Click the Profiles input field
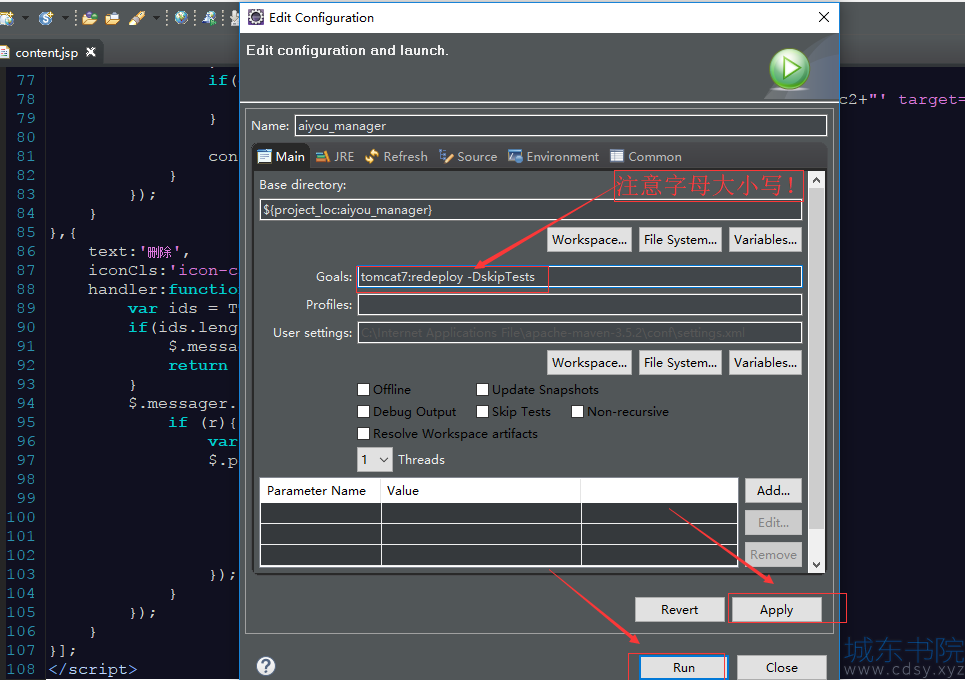This screenshot has height=680, width=965. (580, 305)
